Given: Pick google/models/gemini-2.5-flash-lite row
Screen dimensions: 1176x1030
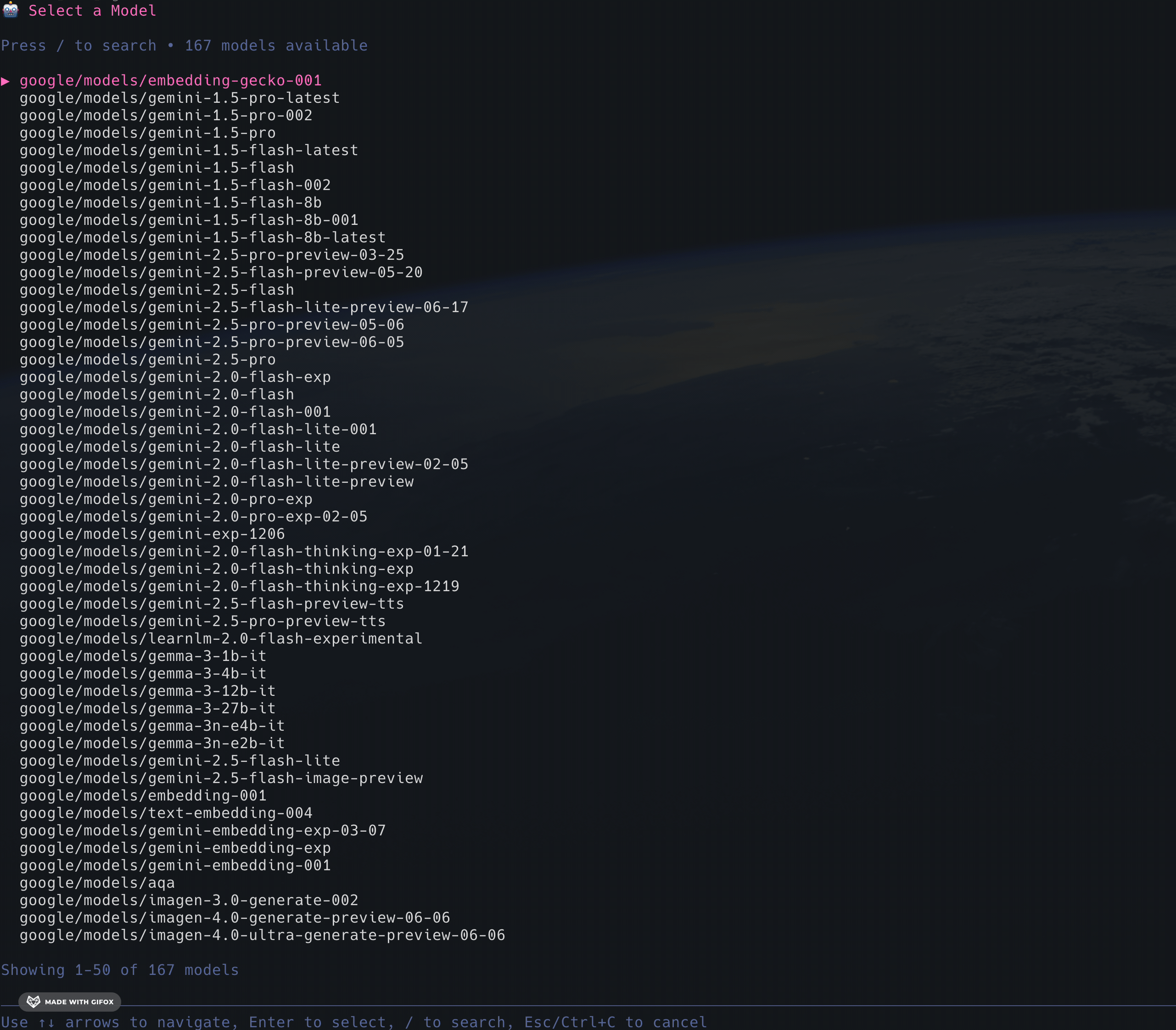Looking at the screenshot, I should (180, 761).
